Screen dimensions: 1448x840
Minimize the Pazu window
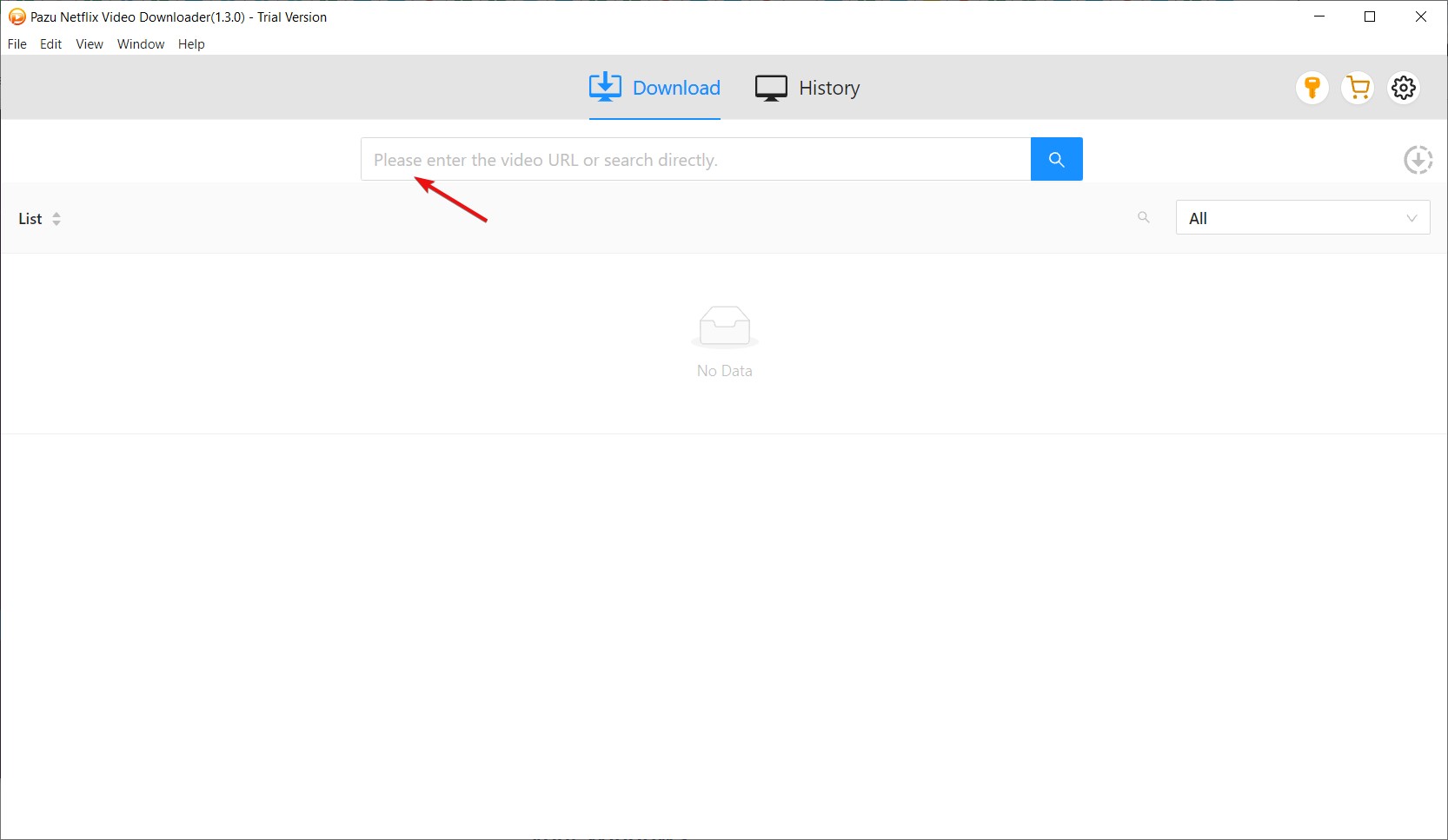pyautogui.click(x=1319, y=17)
